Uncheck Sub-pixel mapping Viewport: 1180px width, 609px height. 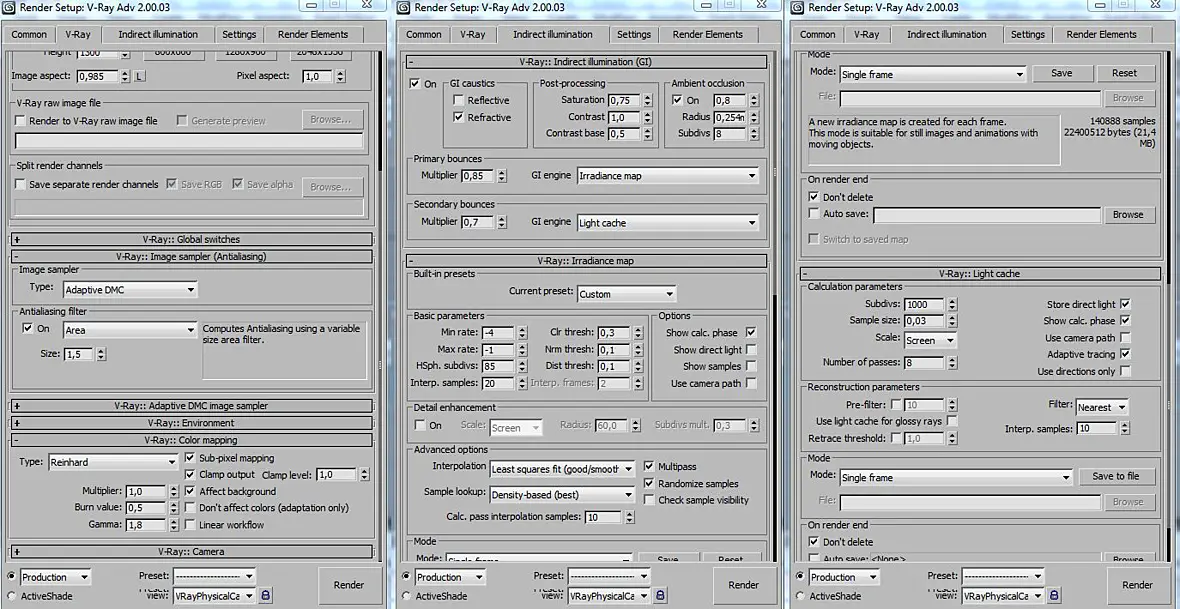(x=190, y=458)
